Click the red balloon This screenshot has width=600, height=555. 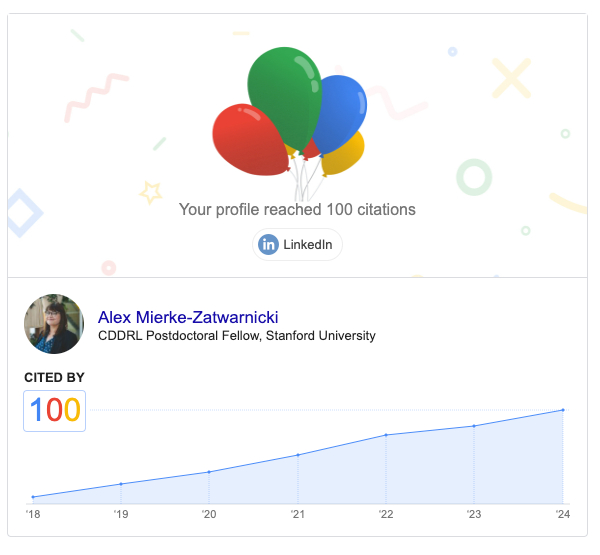248,140
